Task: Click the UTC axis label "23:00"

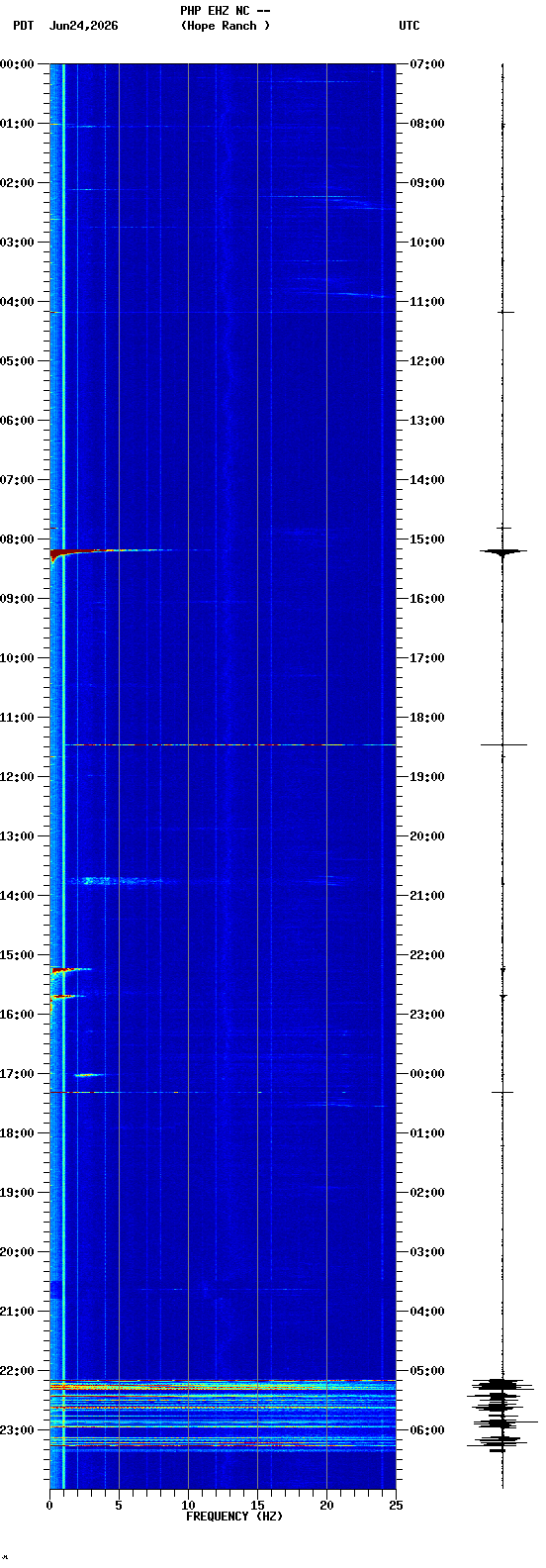Action: (427, 1015)
